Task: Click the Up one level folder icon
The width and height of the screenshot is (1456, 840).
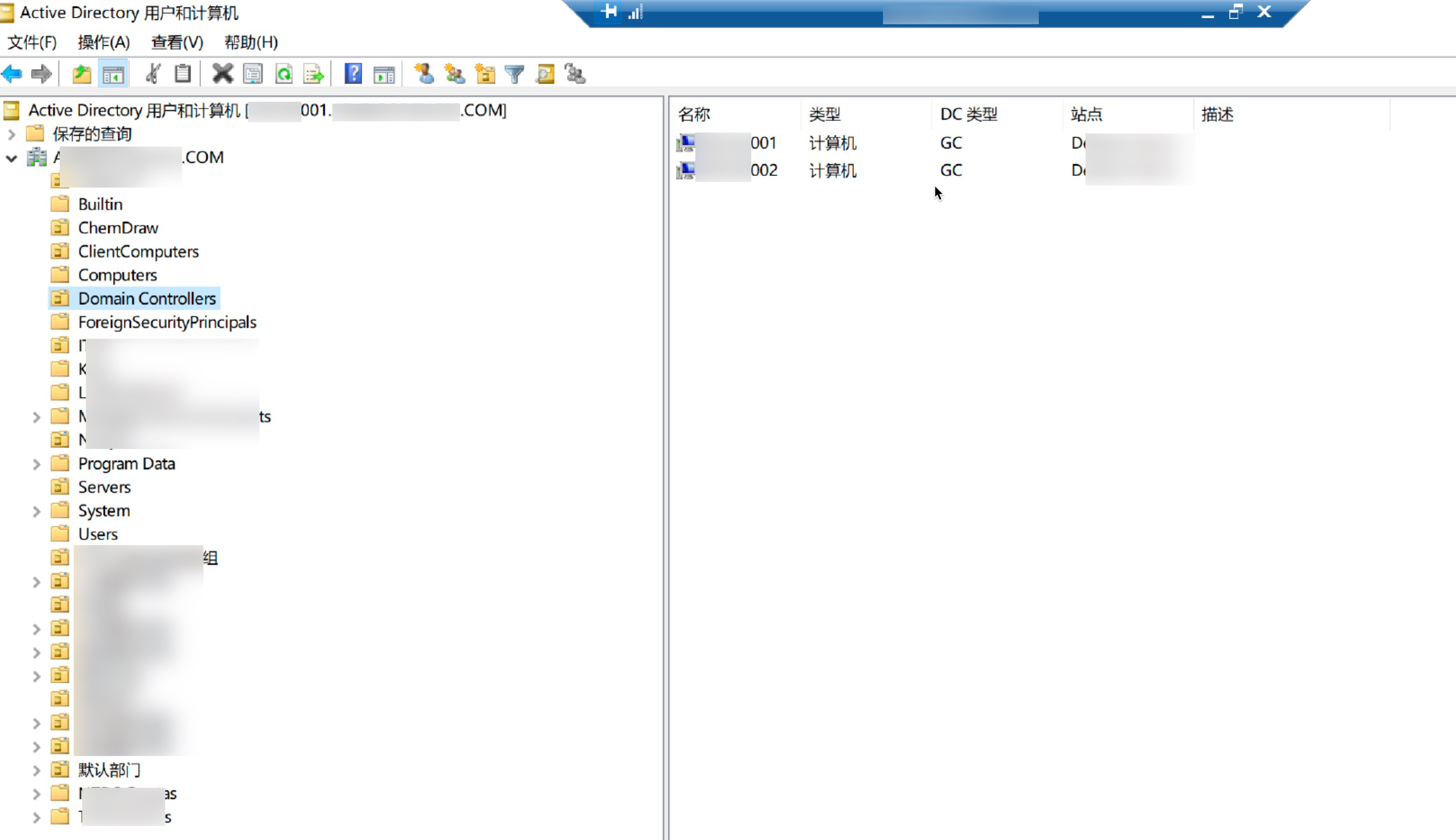Action: [x=82, y=74]
